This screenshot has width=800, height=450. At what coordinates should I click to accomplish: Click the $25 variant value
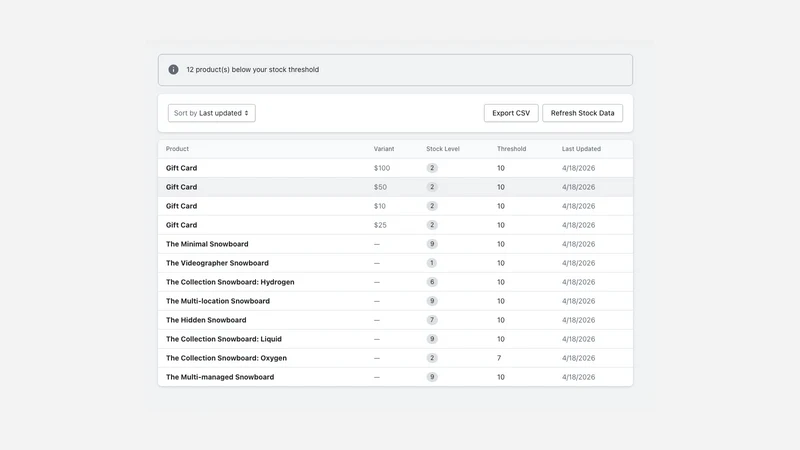(380, 225)
